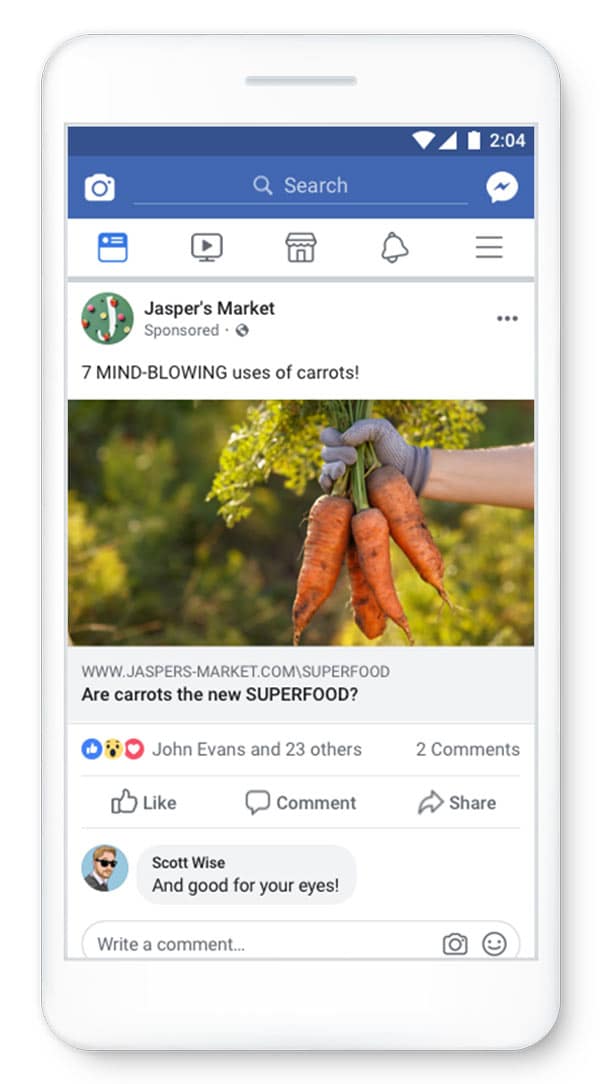Open Facebook Messenger
The image size is (600, 1084).
[502, 185]
